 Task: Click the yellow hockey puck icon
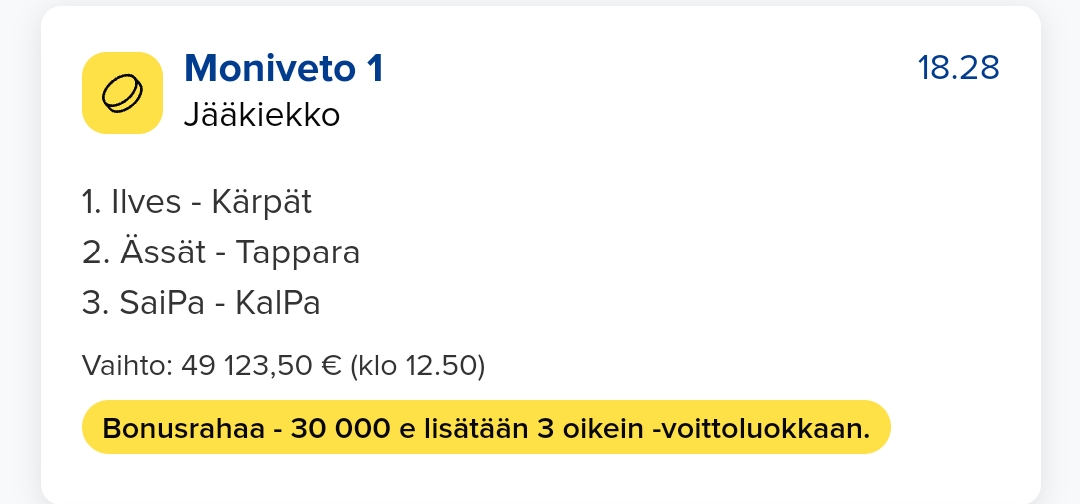click(x=123, y=93)
